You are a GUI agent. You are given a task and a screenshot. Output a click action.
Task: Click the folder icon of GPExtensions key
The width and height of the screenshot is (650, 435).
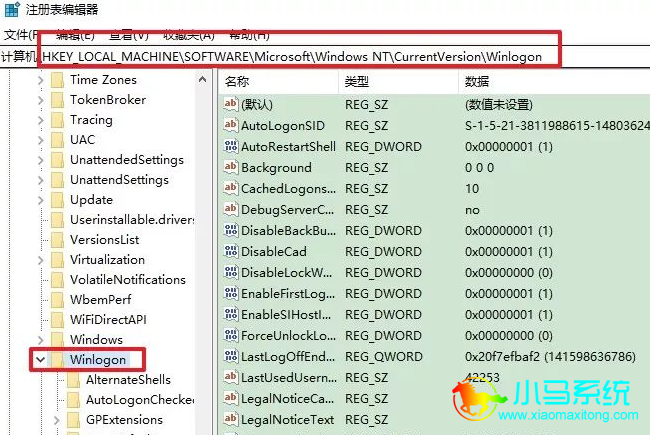(73, 419)
